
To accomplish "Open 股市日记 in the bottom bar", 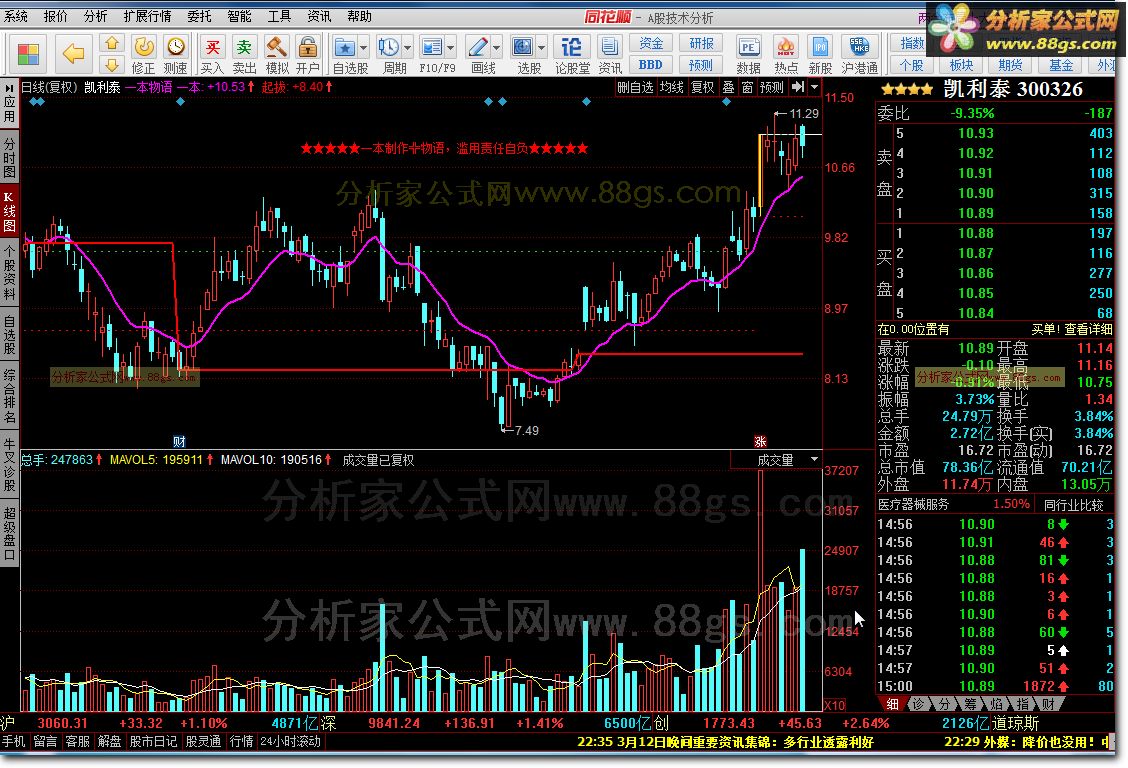I will [153, 741].
